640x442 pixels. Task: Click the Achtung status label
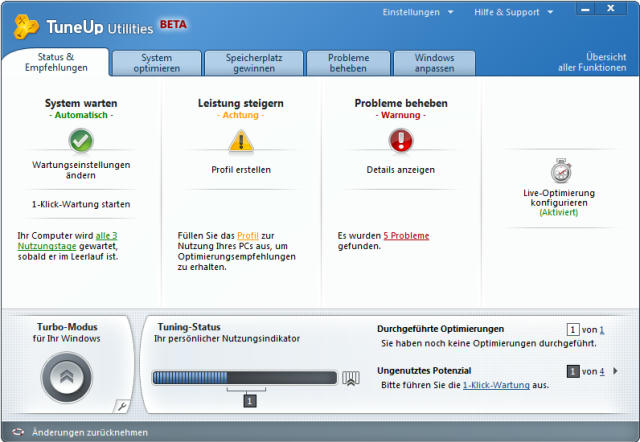tap(240, 115)
